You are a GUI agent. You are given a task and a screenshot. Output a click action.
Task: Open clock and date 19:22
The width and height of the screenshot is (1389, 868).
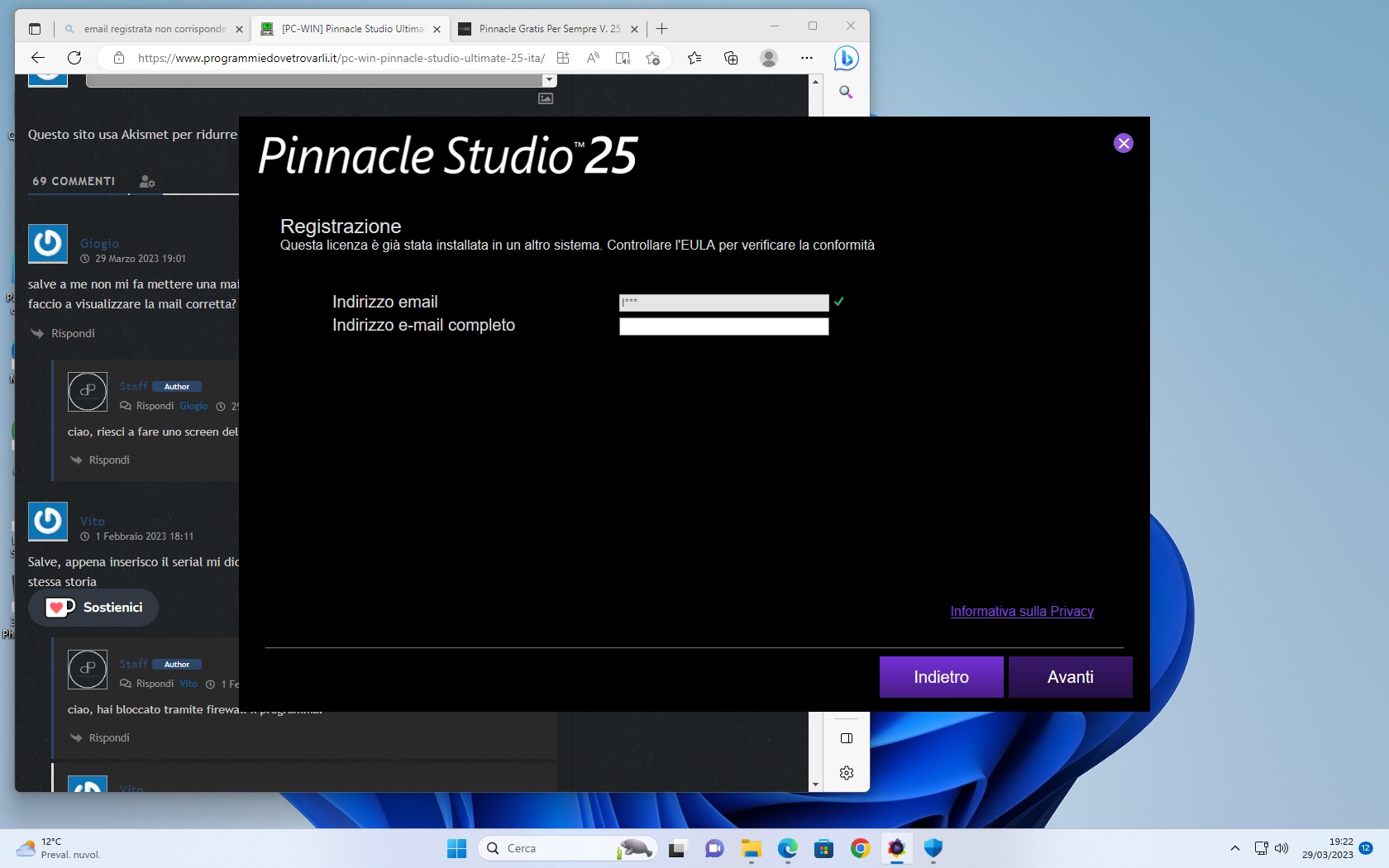pyautogui.click(x=1328, y=848)
